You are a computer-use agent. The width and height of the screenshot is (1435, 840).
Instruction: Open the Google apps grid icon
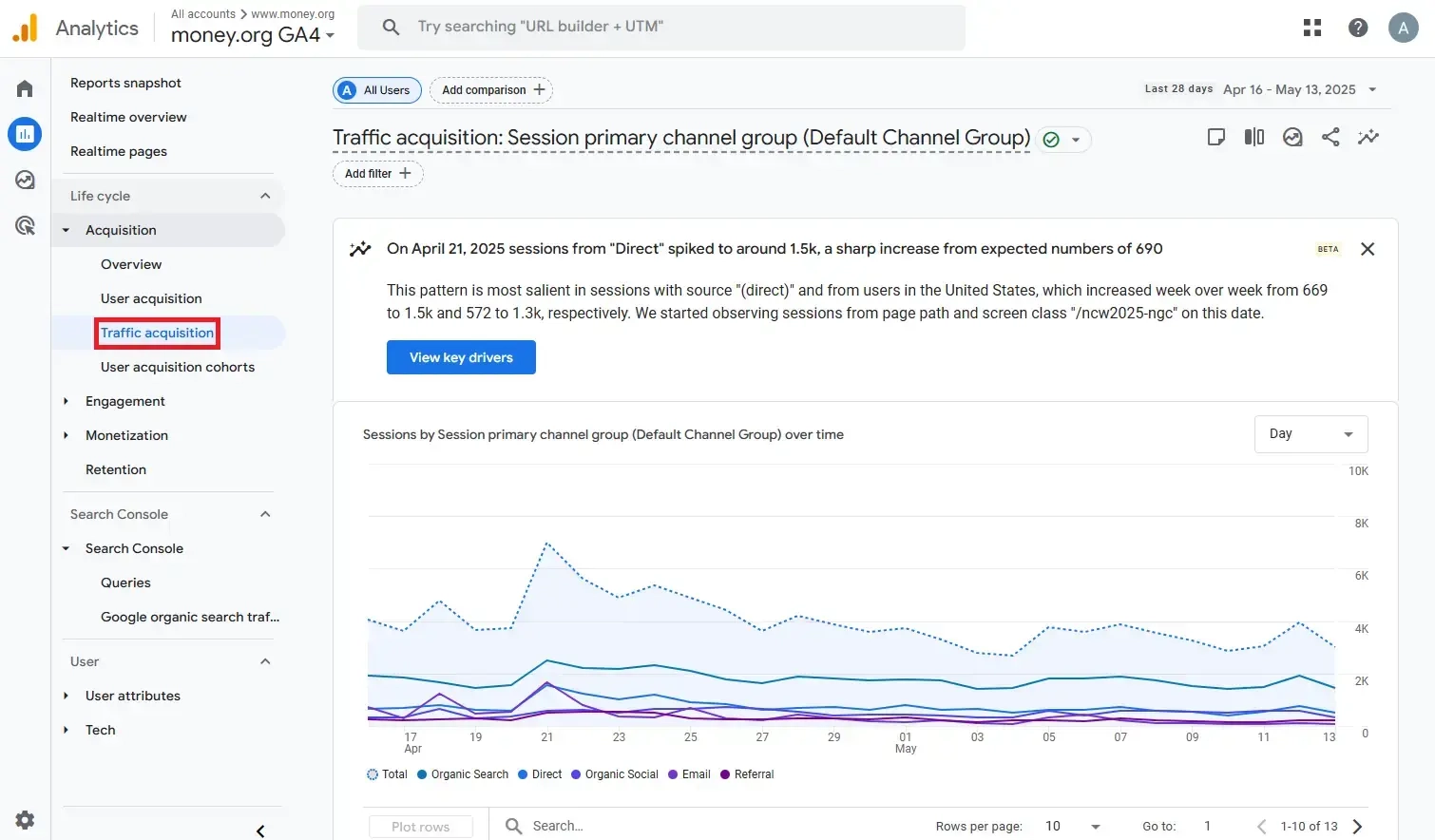point(1312,28)
